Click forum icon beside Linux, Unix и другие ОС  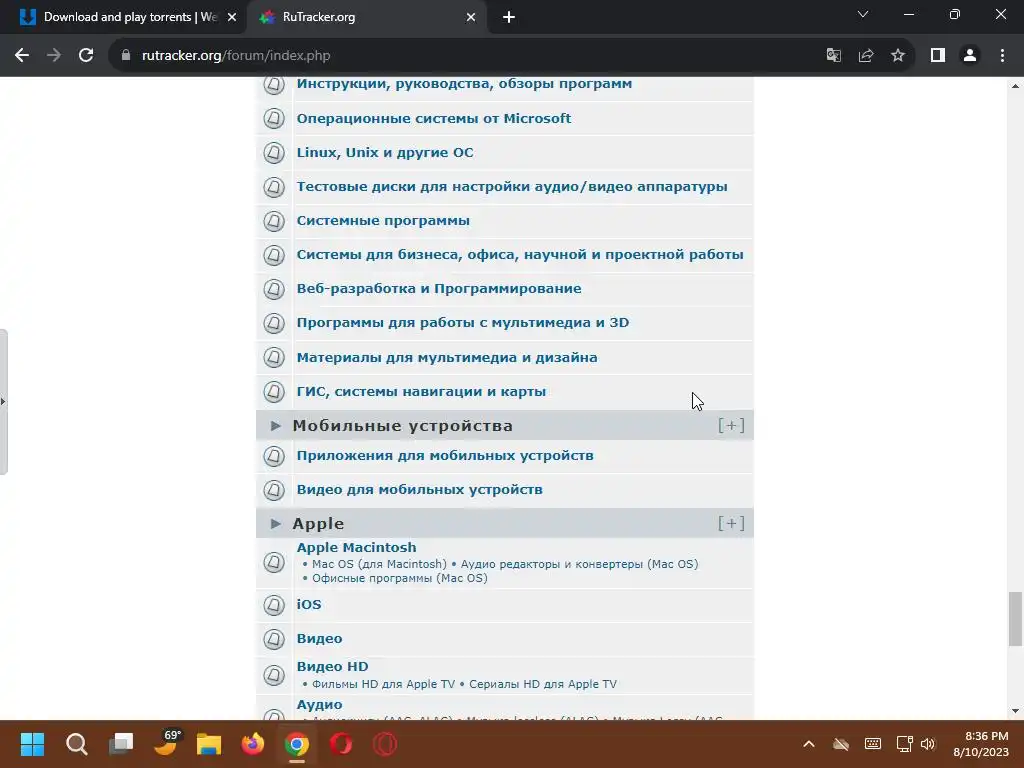pyautogui.click(x=274, y=153)
